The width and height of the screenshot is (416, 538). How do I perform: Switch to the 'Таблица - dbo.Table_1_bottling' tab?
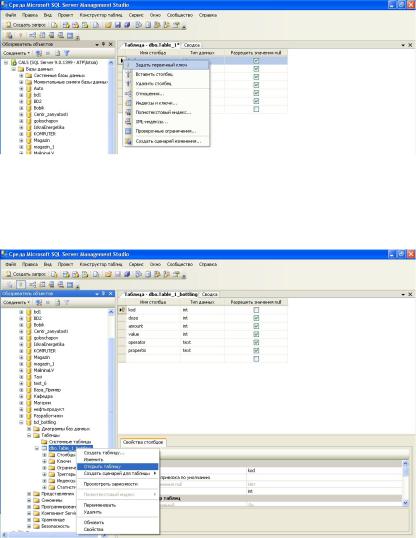tap(161, 294)
